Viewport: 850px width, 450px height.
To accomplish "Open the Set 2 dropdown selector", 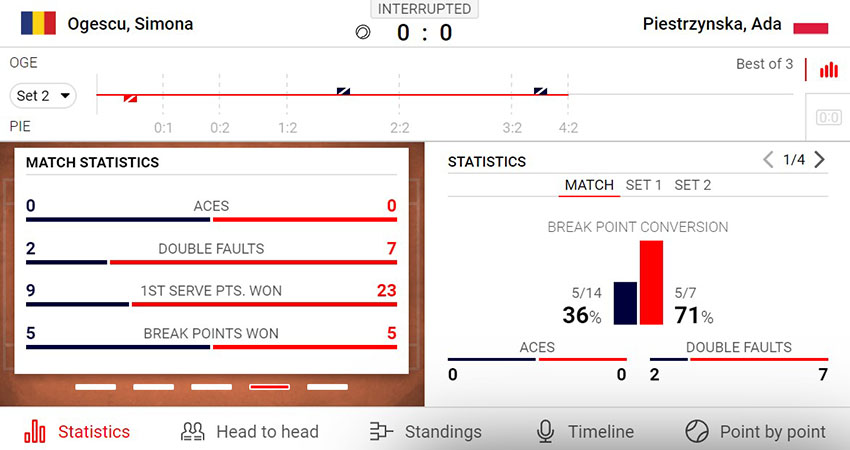I will (x=44, y=96).
